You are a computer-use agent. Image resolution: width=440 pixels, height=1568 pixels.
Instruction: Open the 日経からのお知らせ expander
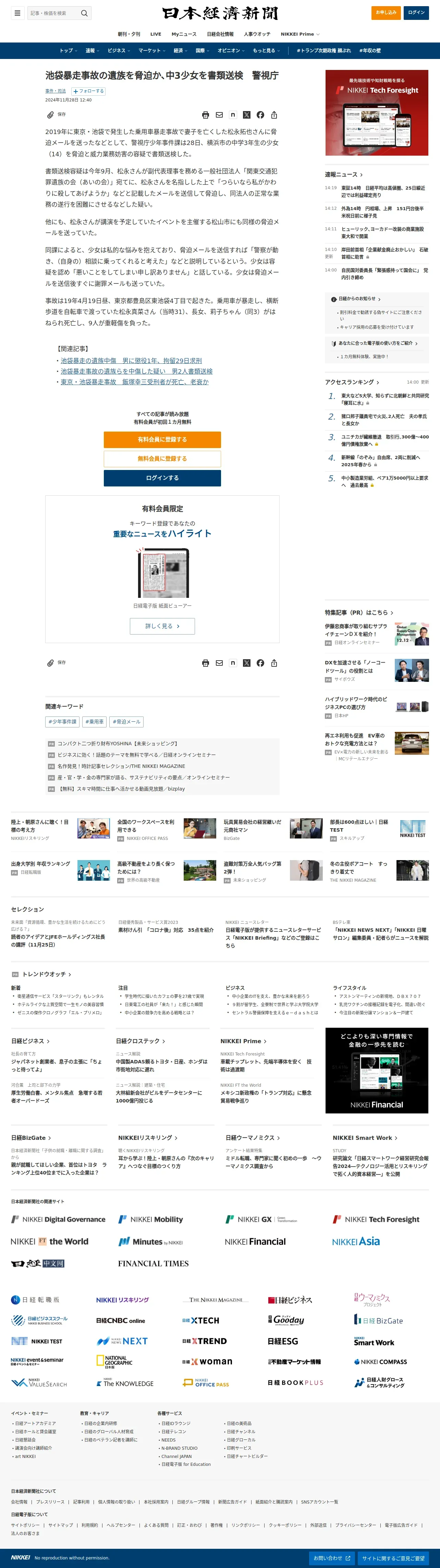tap(356, 299)
